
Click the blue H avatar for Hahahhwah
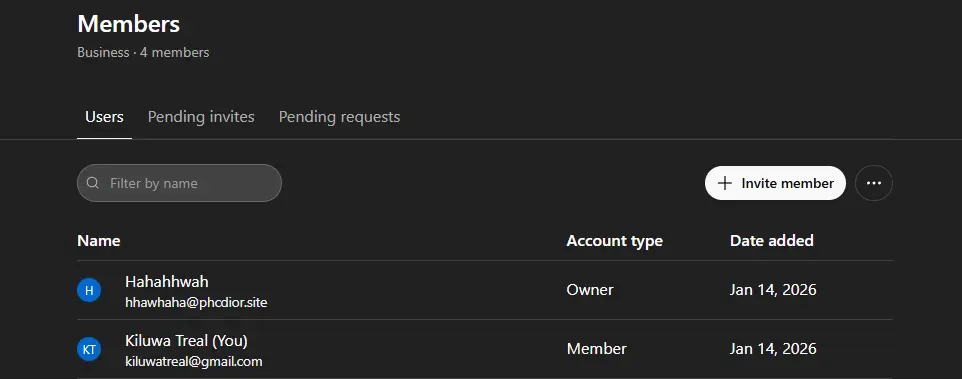pos(89,290)
